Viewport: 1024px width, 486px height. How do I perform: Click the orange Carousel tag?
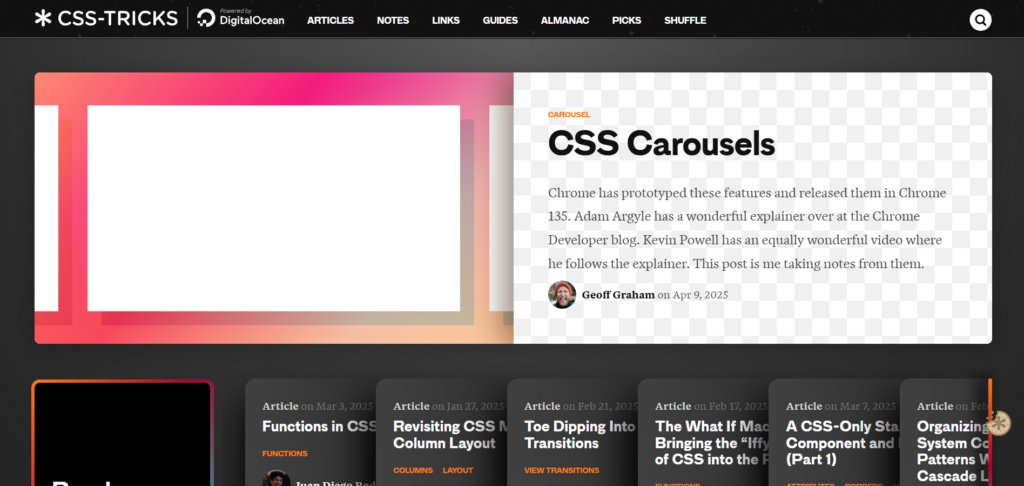pos(569,114)
